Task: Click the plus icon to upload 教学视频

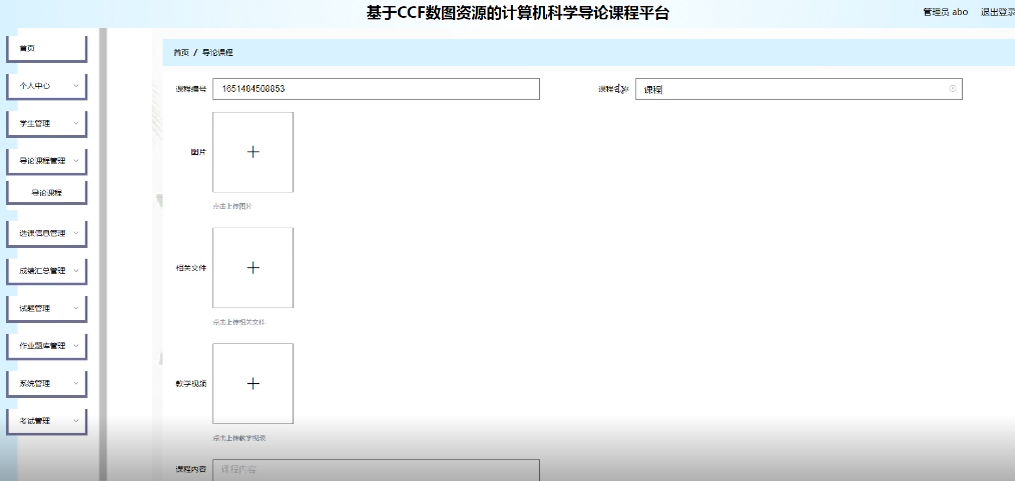Action: click(x=253, y=384)
